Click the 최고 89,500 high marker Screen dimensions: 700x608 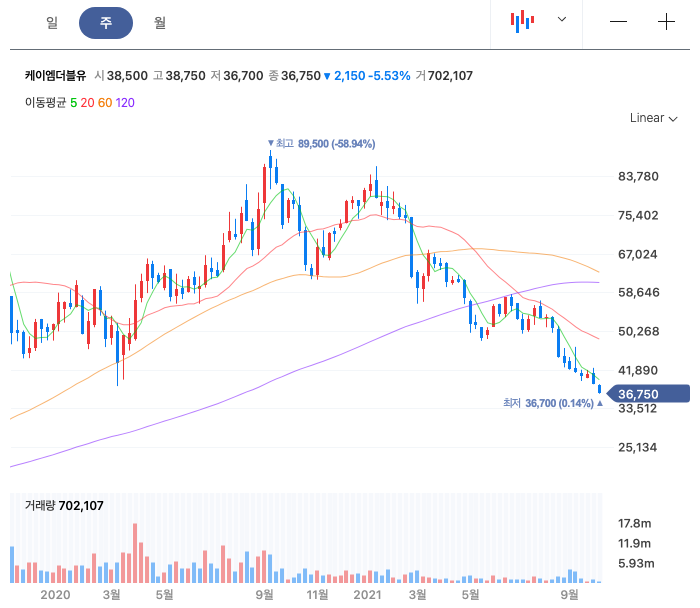pyautogui.click(x=321, y=144)
